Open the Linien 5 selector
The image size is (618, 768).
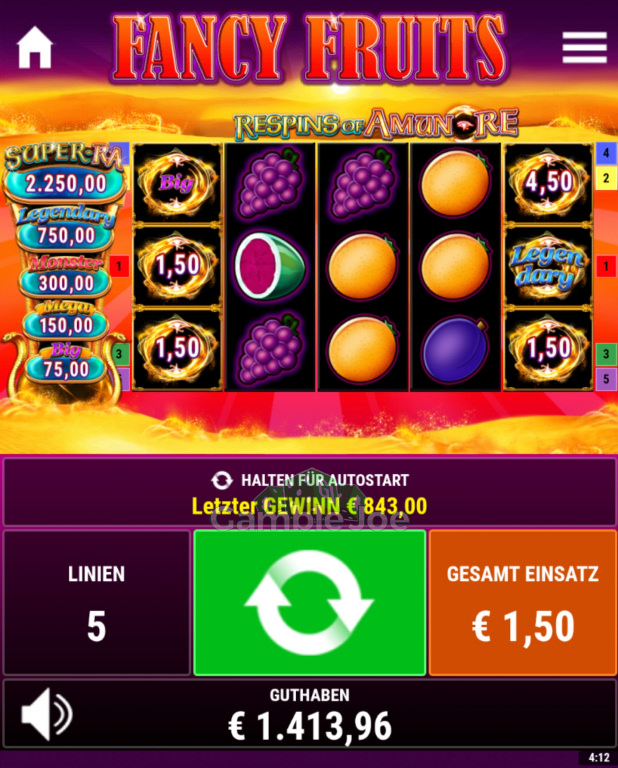(96, 602)
